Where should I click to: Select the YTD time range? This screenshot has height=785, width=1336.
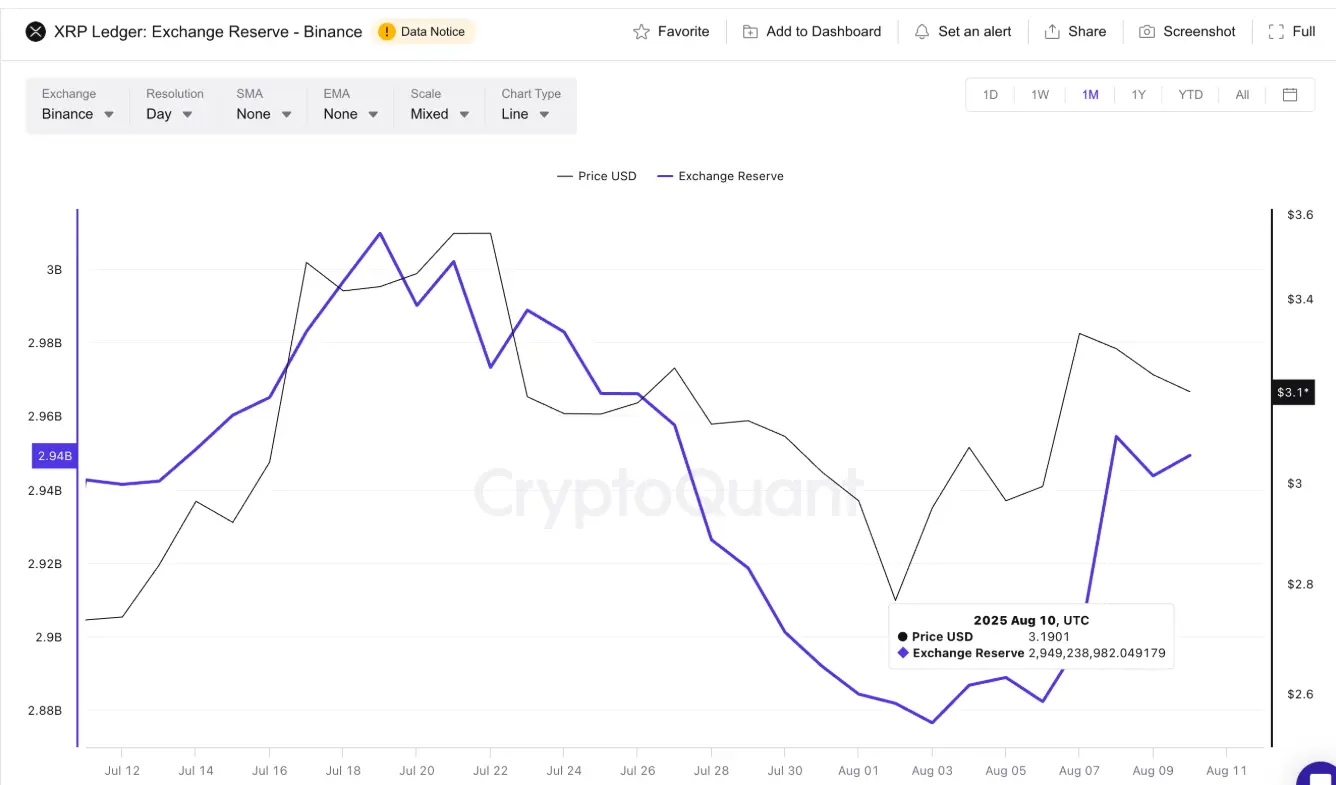[1190, 95]
